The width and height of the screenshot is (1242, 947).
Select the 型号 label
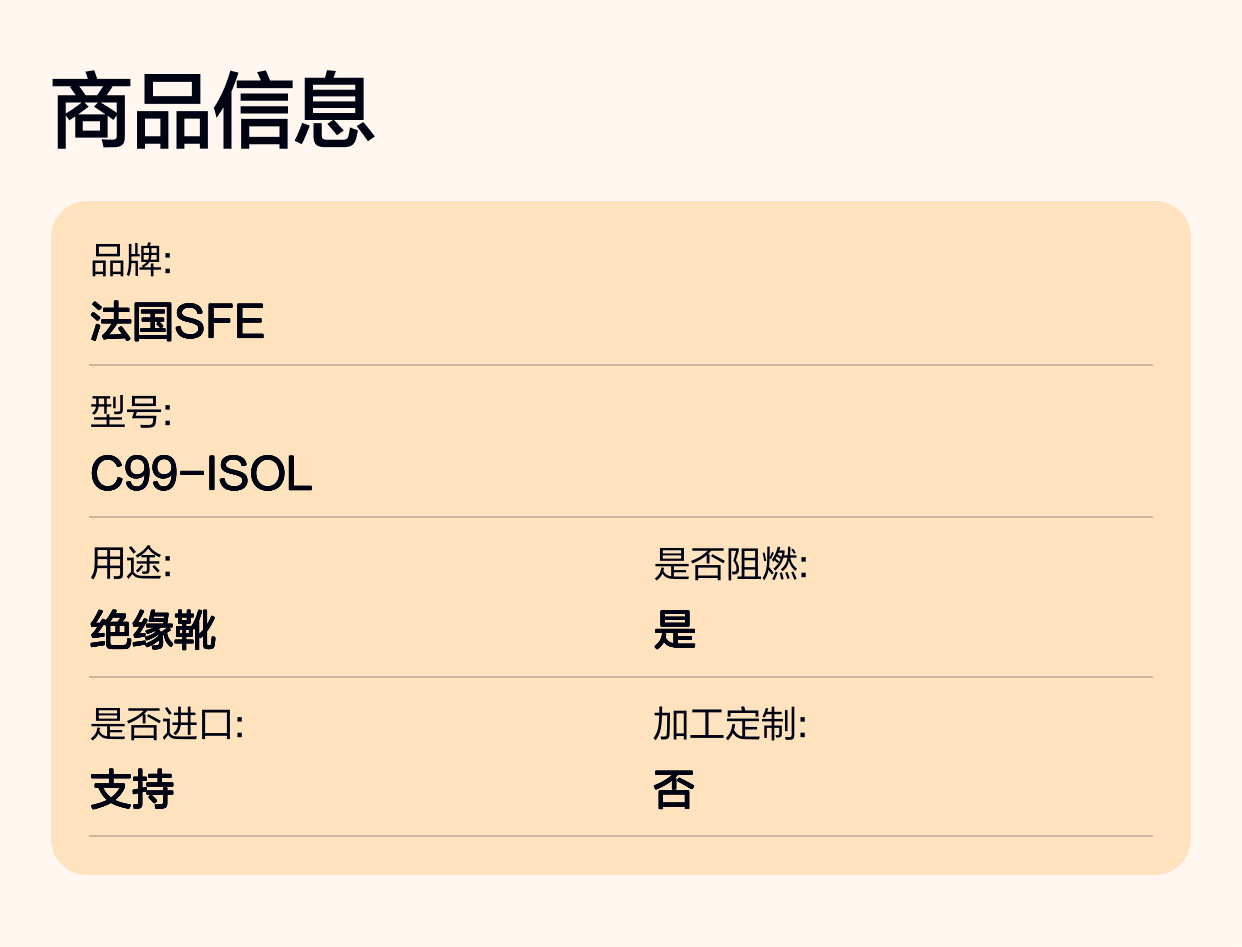click(131, 412)
